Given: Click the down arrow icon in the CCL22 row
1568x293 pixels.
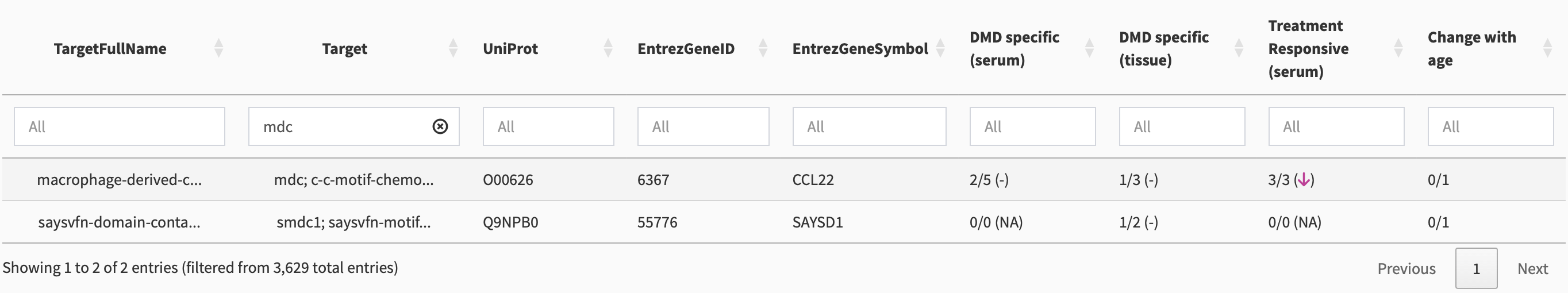Looking at the screenshot, I should coord(1303,180).
